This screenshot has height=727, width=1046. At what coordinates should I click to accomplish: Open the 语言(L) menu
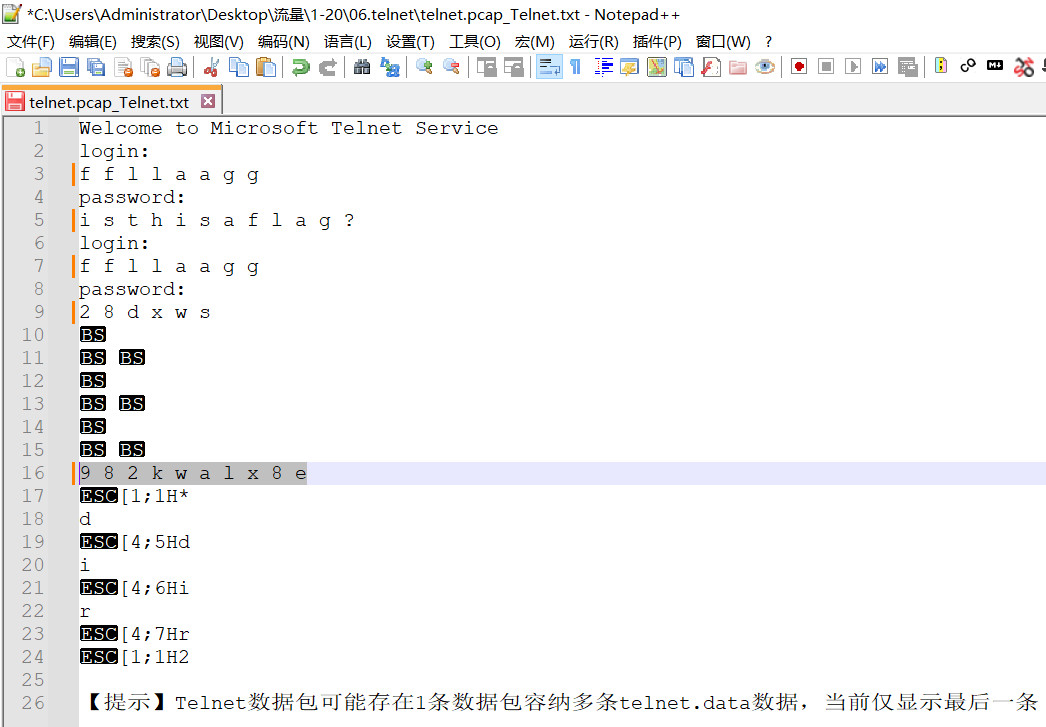(x=348, y=42)
